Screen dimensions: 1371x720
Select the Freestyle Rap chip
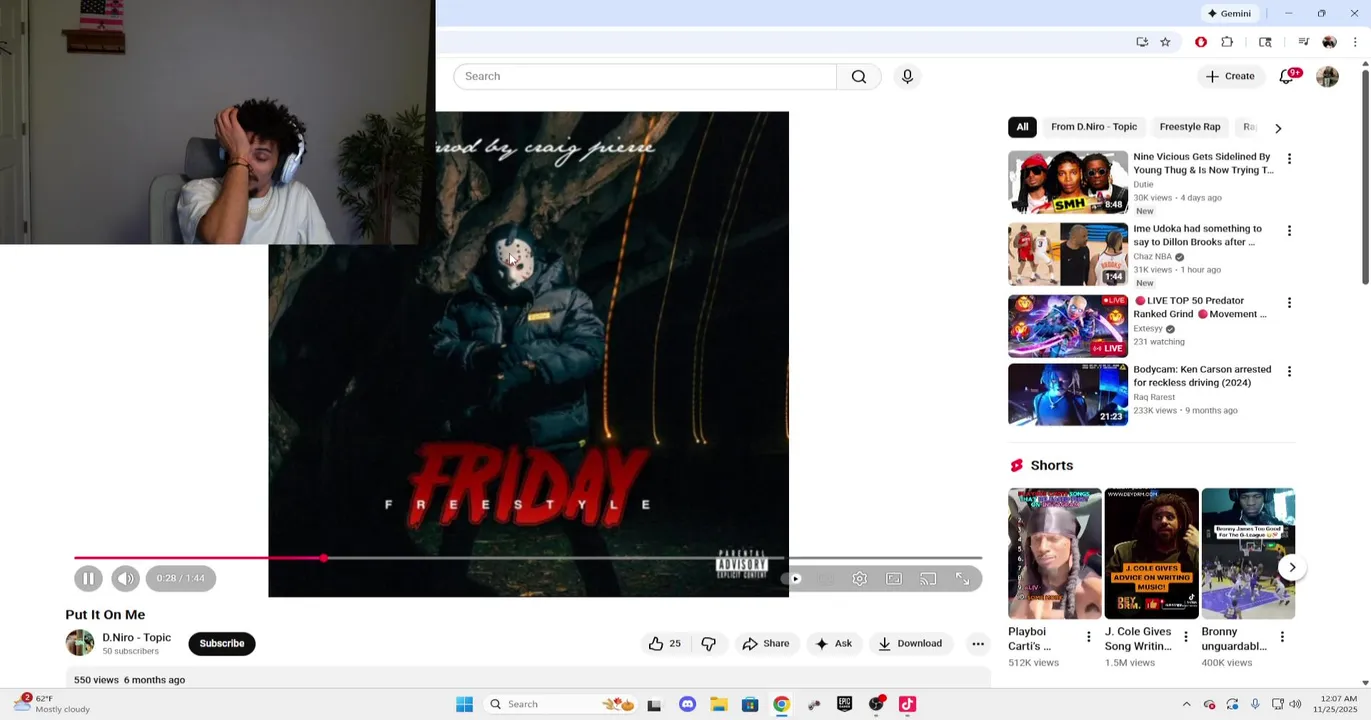click(1190, 127)
